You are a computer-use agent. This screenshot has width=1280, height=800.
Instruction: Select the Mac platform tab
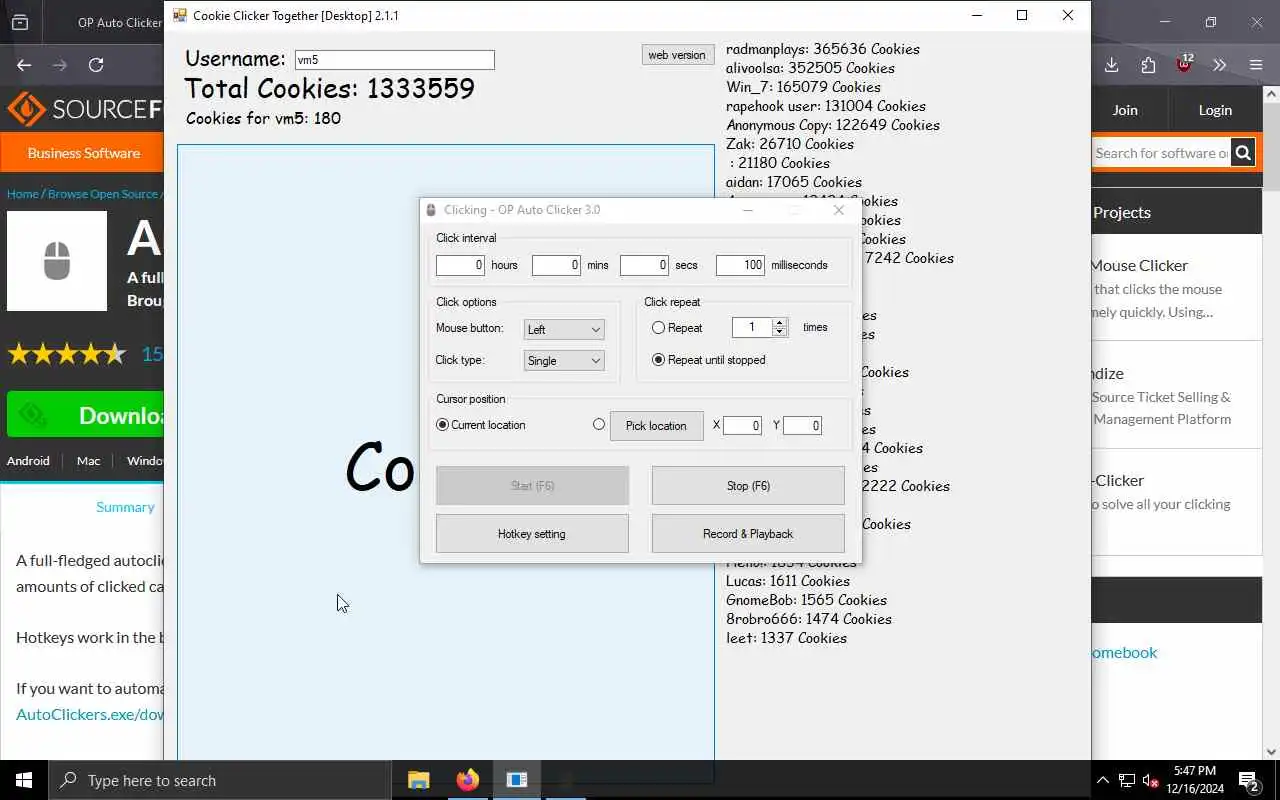(x=88, y=461)
